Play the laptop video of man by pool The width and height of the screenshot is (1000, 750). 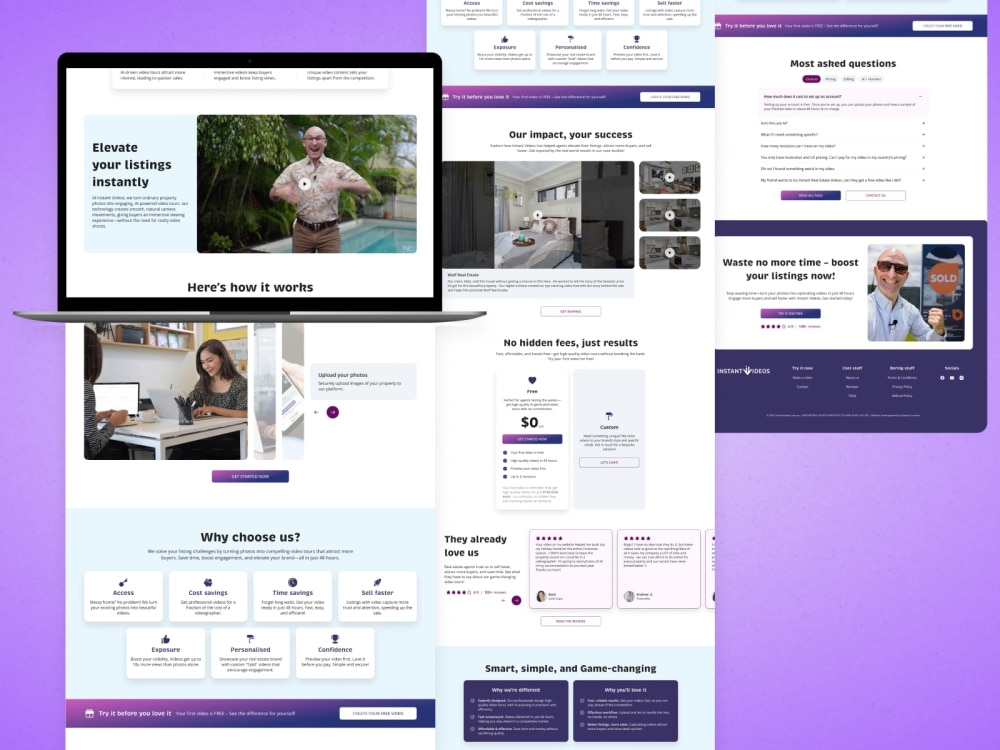pos(305,184)
